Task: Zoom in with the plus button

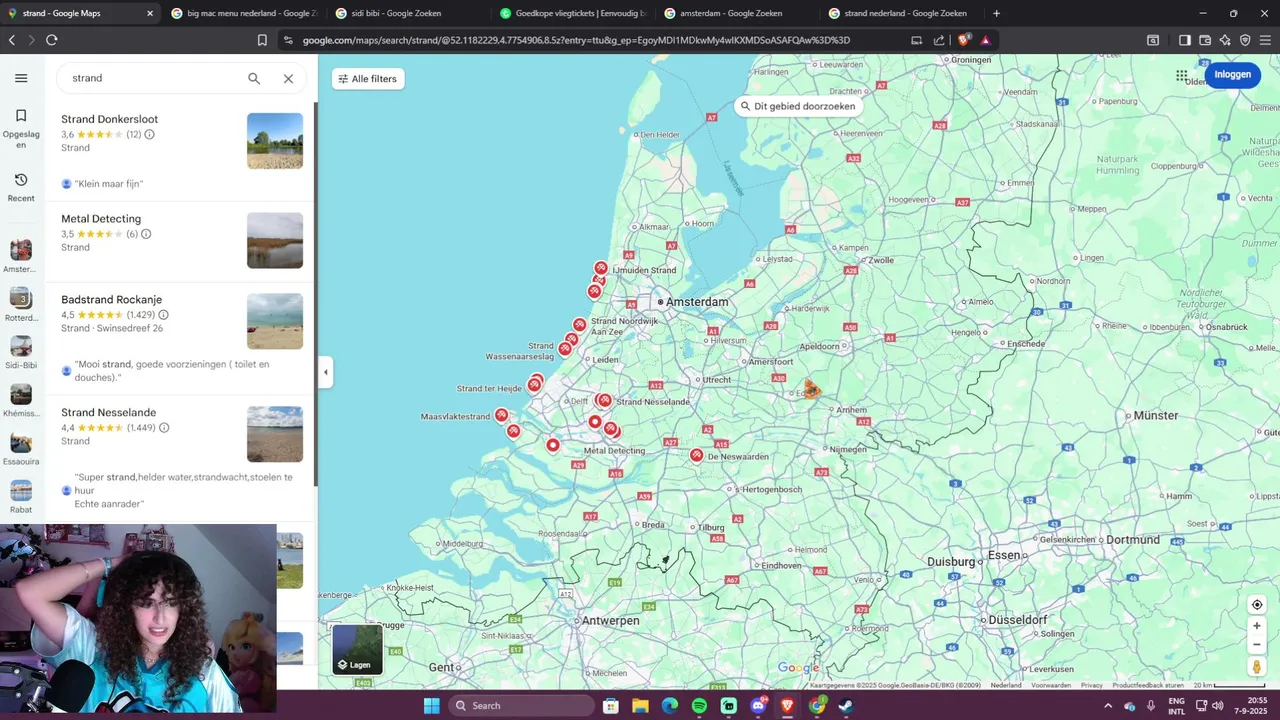Action: point(1257,626)
